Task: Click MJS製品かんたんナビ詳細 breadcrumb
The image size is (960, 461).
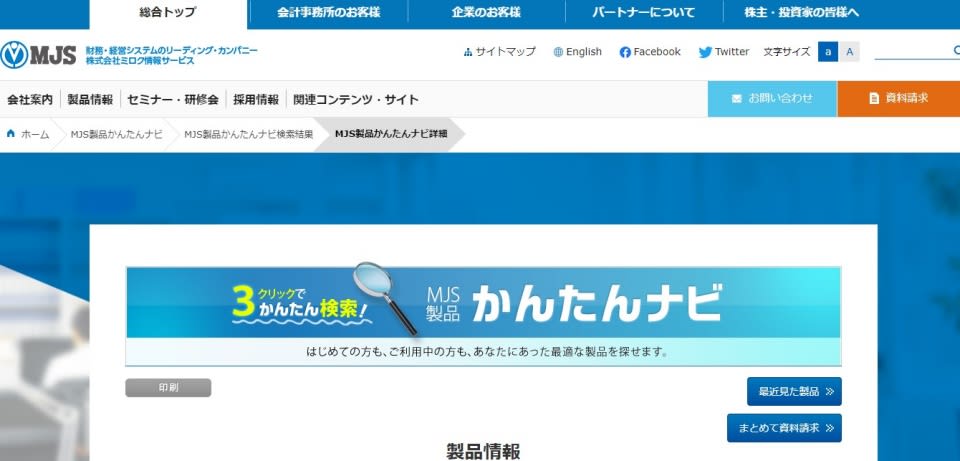Action: (391, 134)
